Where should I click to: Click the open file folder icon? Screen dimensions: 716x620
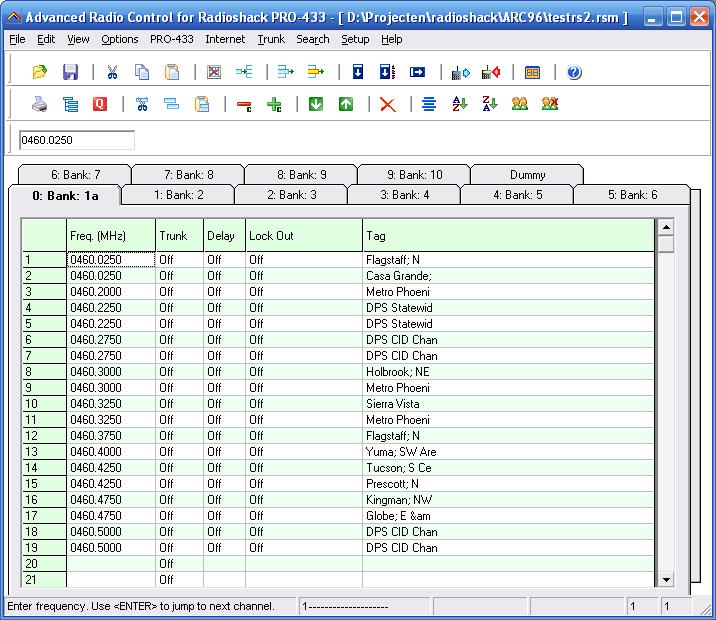pos(40,72)
